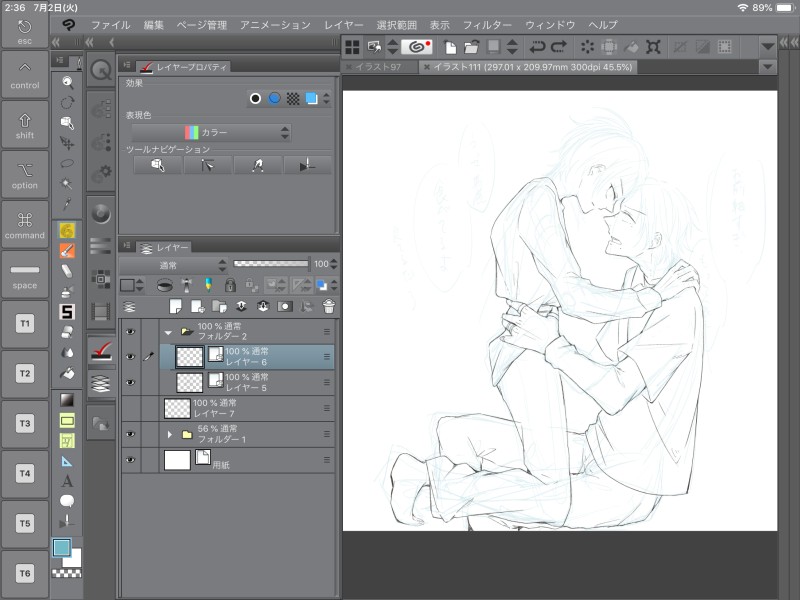
Task: Click the new raster layer icon
Action: pyautogui.click(x=176, y=307)
